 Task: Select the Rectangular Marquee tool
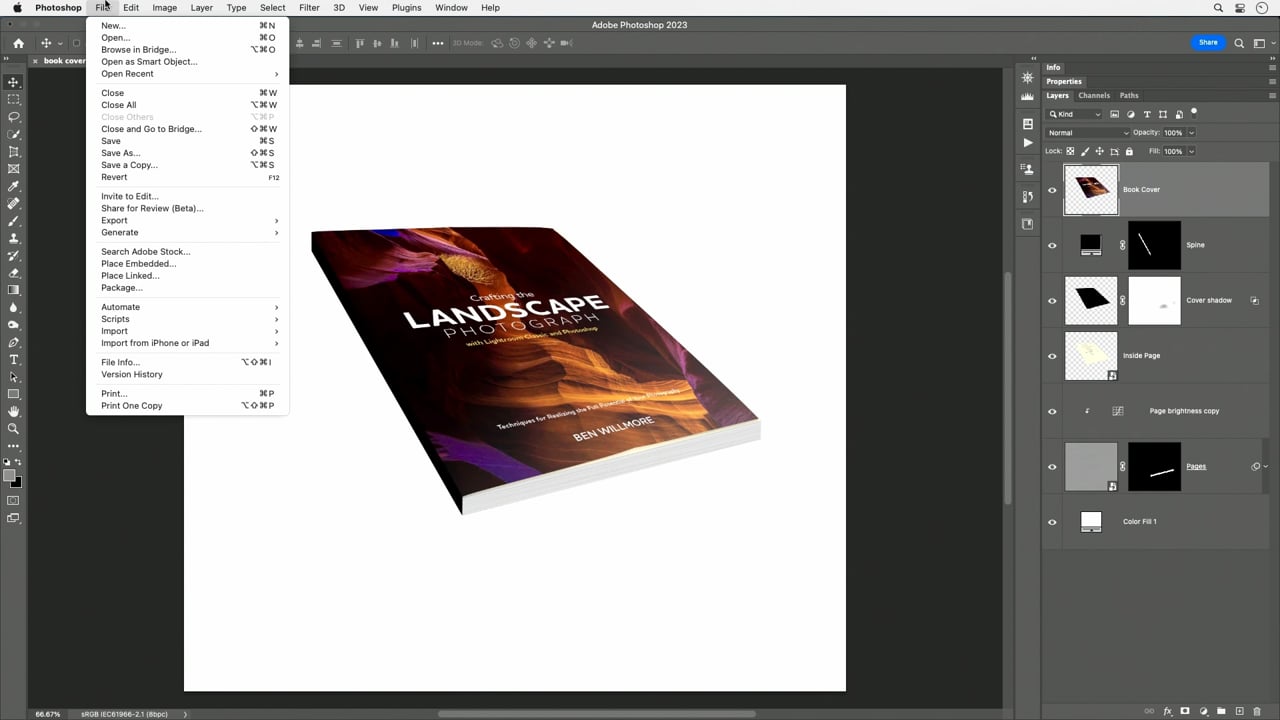(x=13, y=100)
